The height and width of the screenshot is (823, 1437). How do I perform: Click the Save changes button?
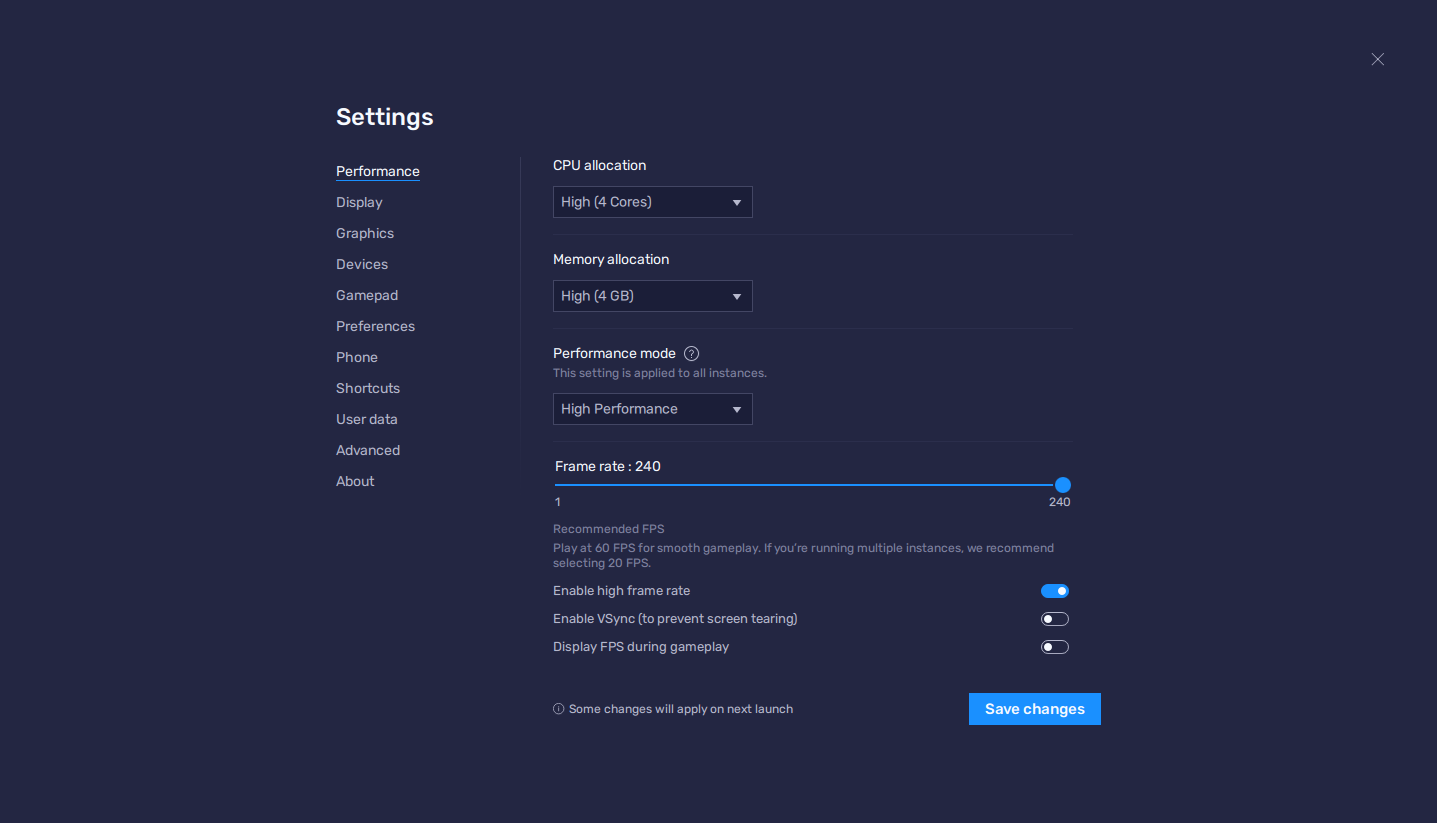pos(1035,709)
